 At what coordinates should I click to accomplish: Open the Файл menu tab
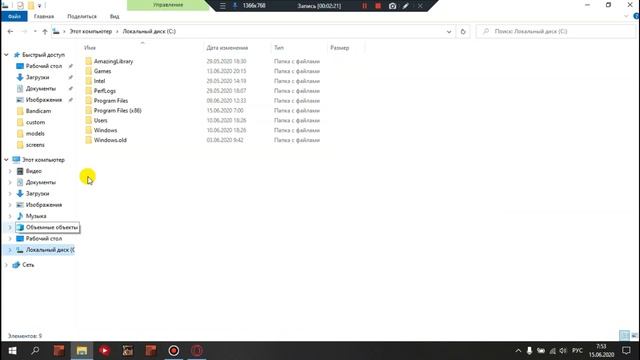14,16
